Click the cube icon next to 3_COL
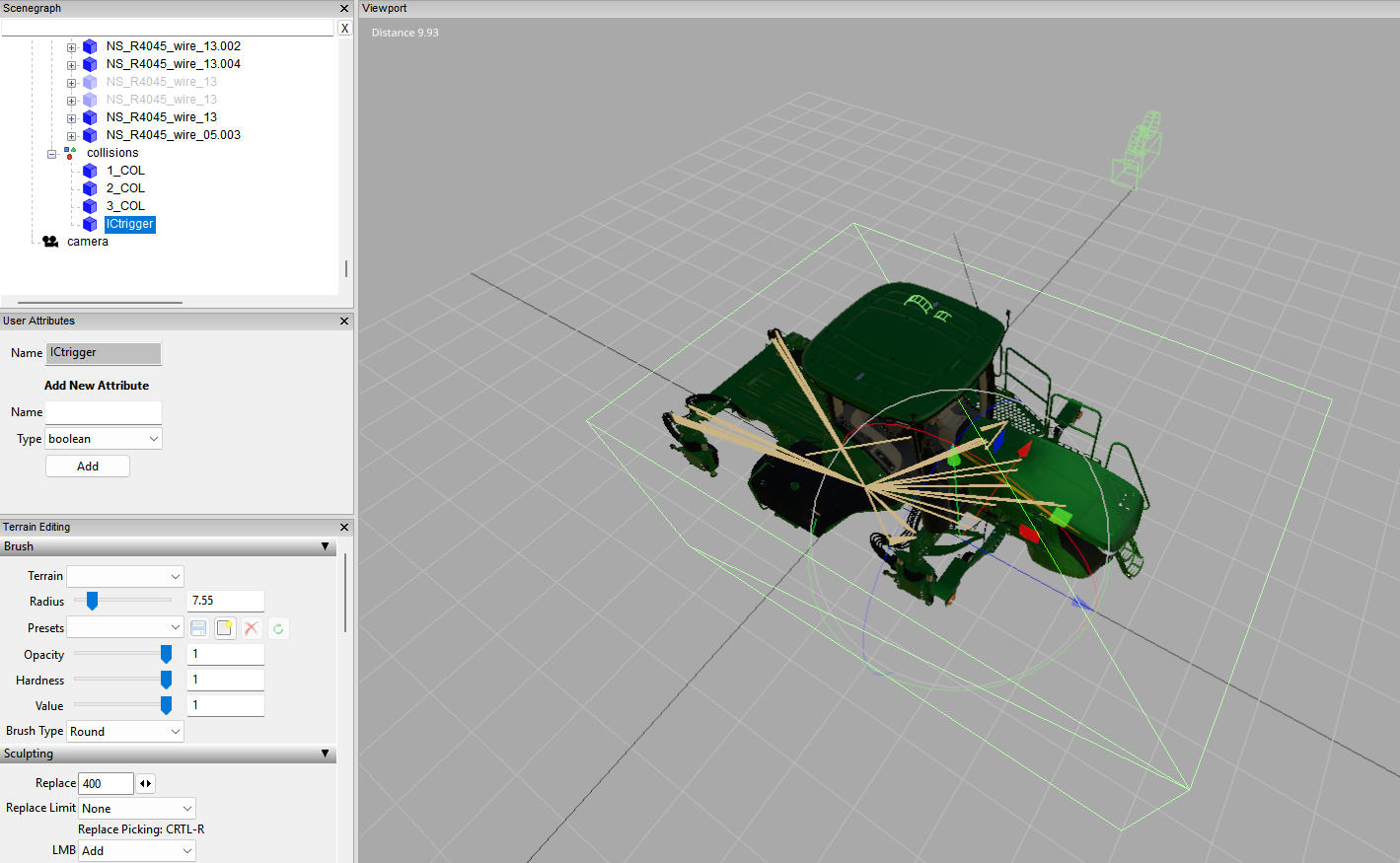The height and width of the screenshot is (863, 1400). pyautogui.click(x=90, y=206)
